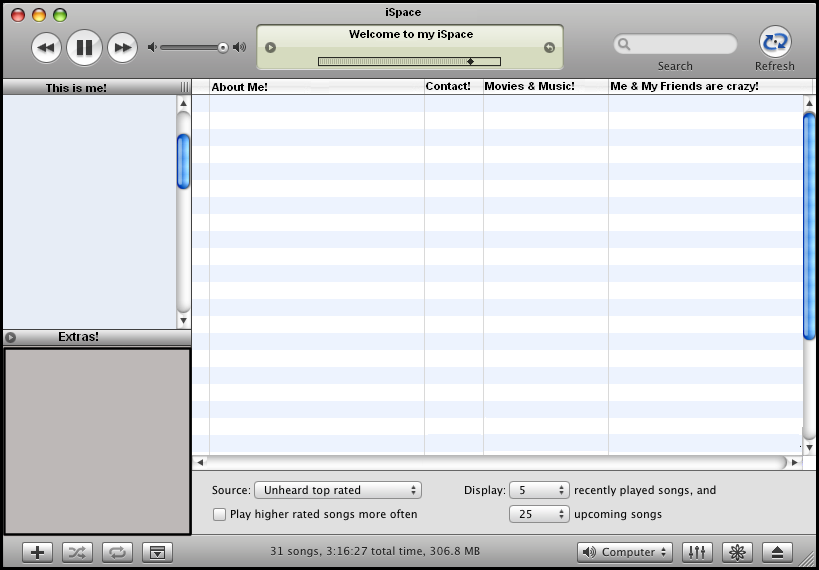The image size is (819, 570).
Task: Click inside the Search field
Action: coord(675,44)
